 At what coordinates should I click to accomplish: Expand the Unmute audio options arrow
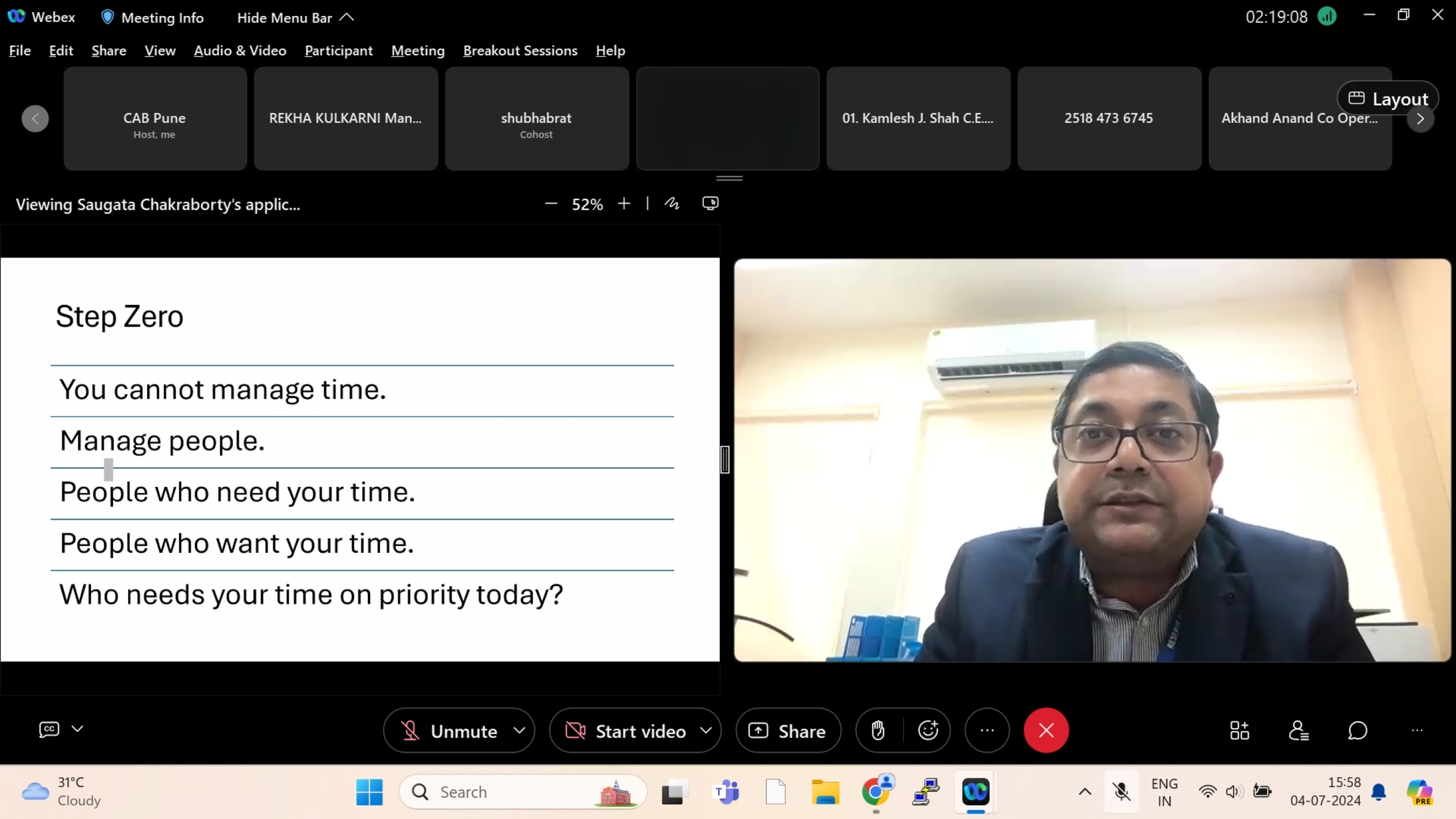tap(519, 730)
